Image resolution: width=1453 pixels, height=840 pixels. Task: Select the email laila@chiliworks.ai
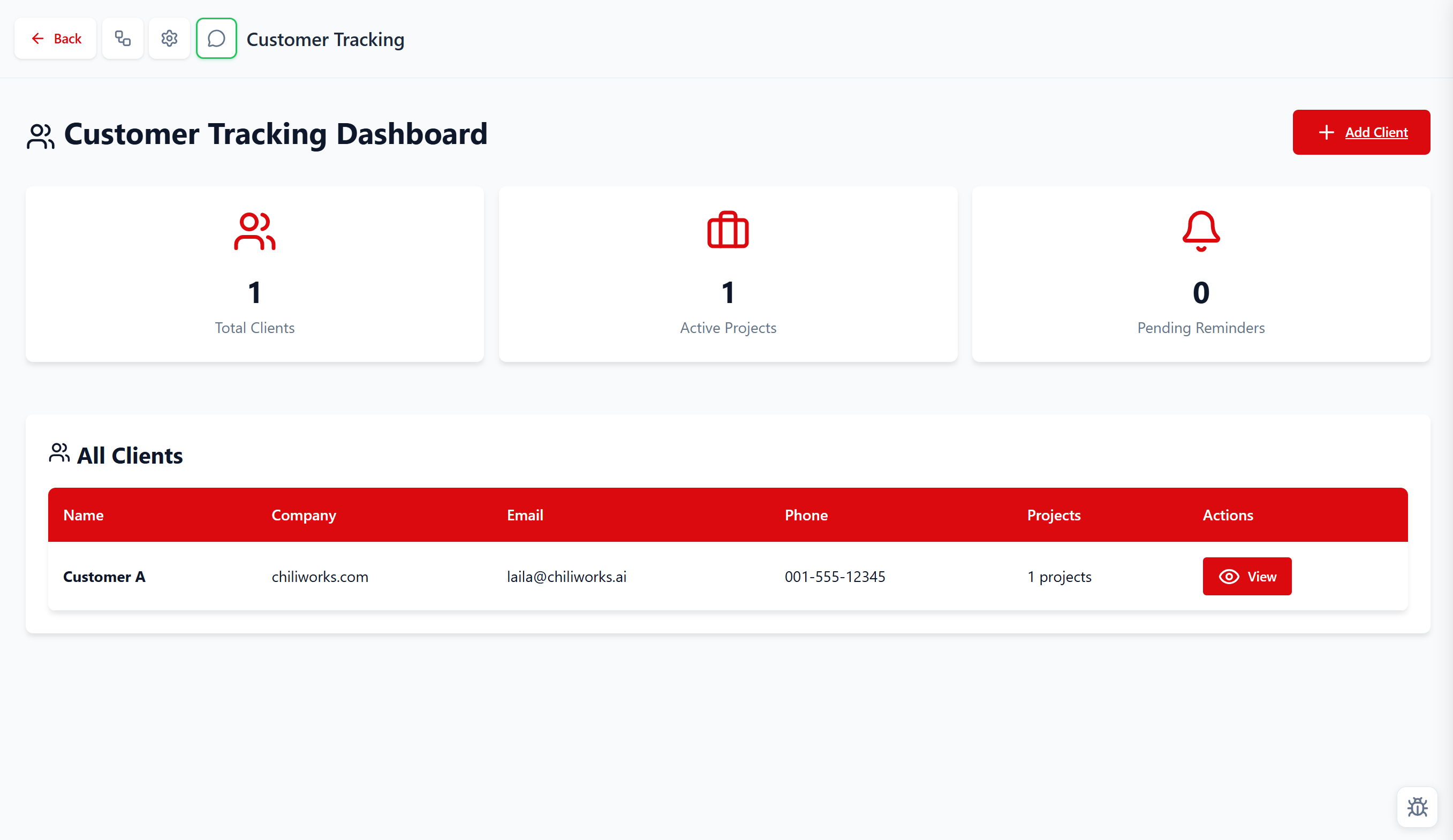point(567,576)
